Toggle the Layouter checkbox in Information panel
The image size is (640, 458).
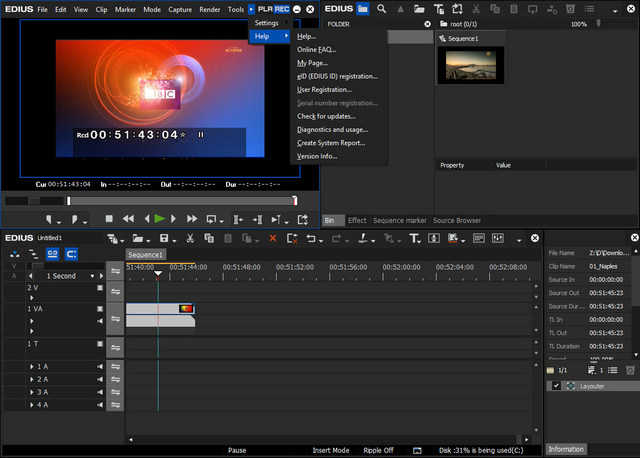tap(556, 386)
